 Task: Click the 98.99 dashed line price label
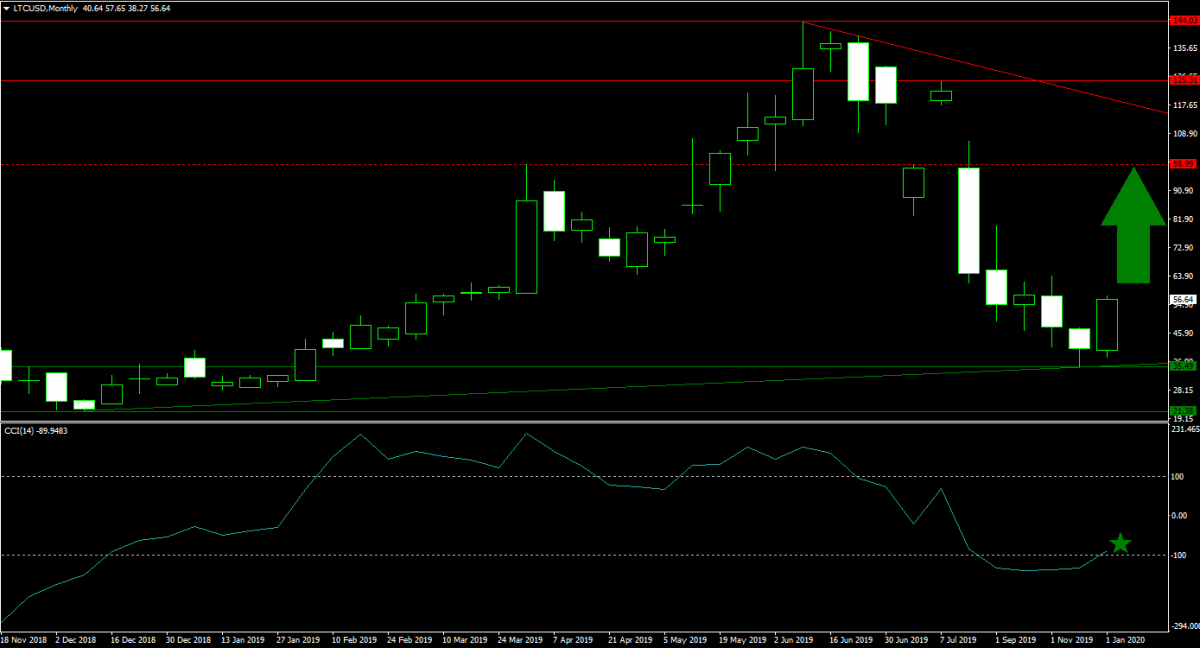click(x=1183, y=163)
